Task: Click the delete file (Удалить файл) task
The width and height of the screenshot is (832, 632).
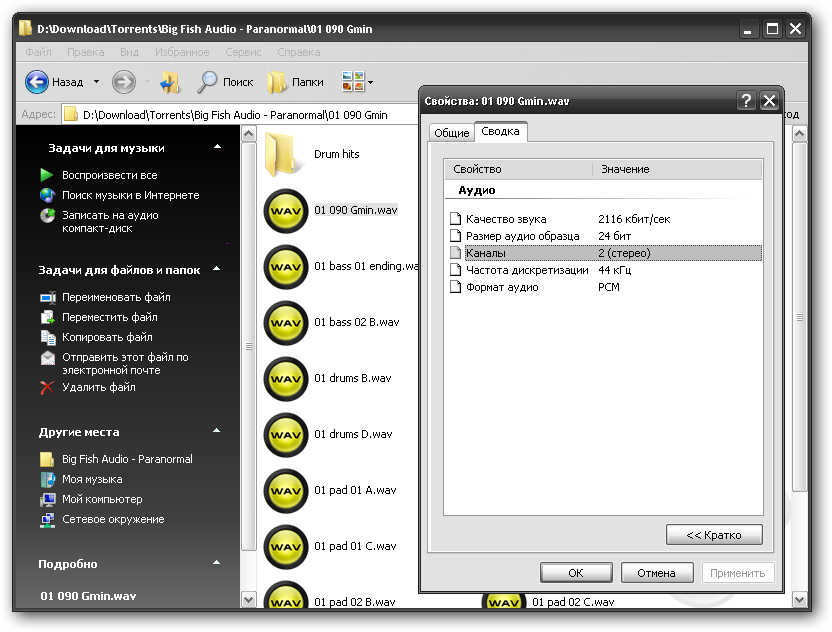Action: 98,387
